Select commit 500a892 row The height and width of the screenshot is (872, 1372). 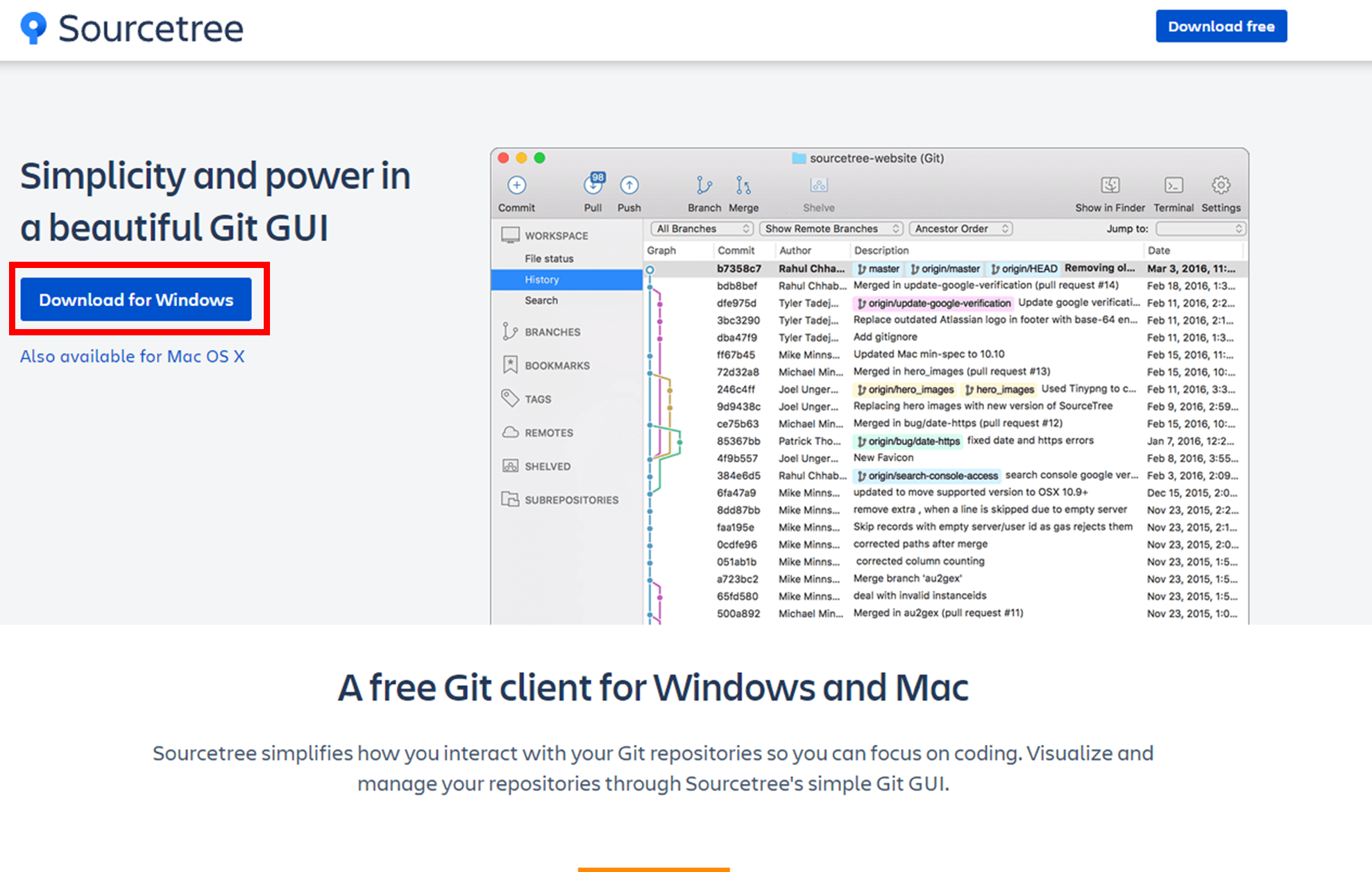click(945, 614)
